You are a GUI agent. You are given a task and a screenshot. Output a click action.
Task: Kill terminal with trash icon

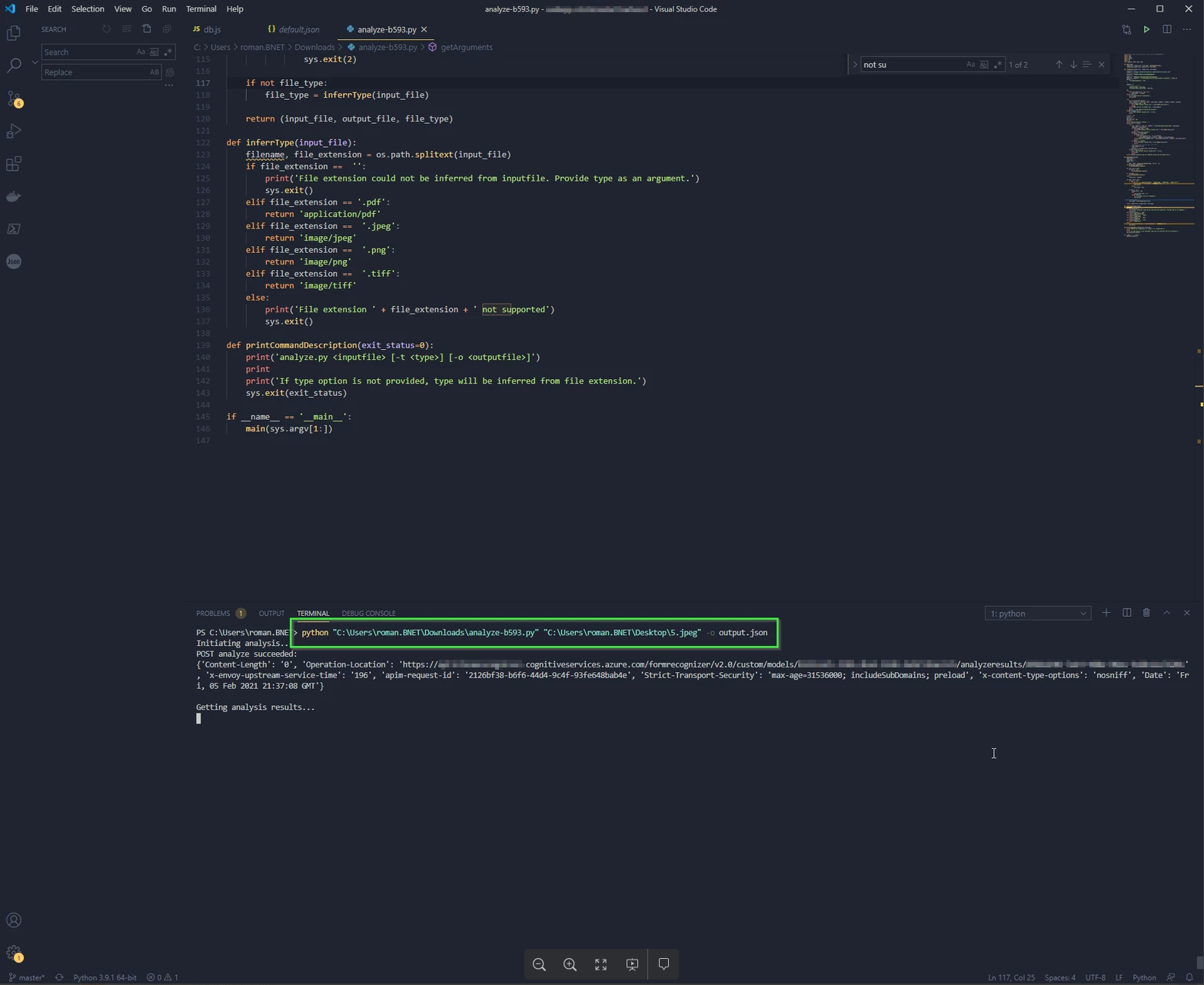1146,613
